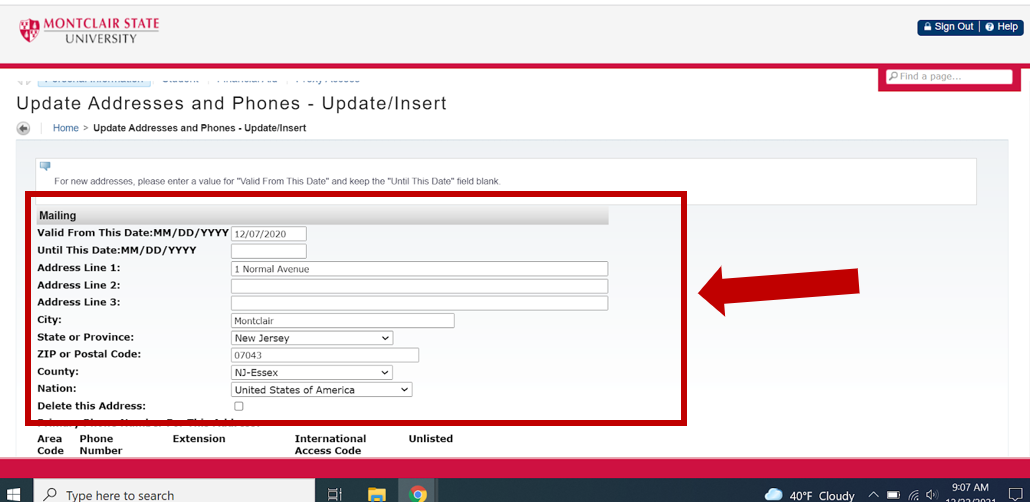Open File Explorer from the taskbar
Image resolution: width=1030 pixels, height=502 pixels.
pyautogui.click(x=377, y=494)
